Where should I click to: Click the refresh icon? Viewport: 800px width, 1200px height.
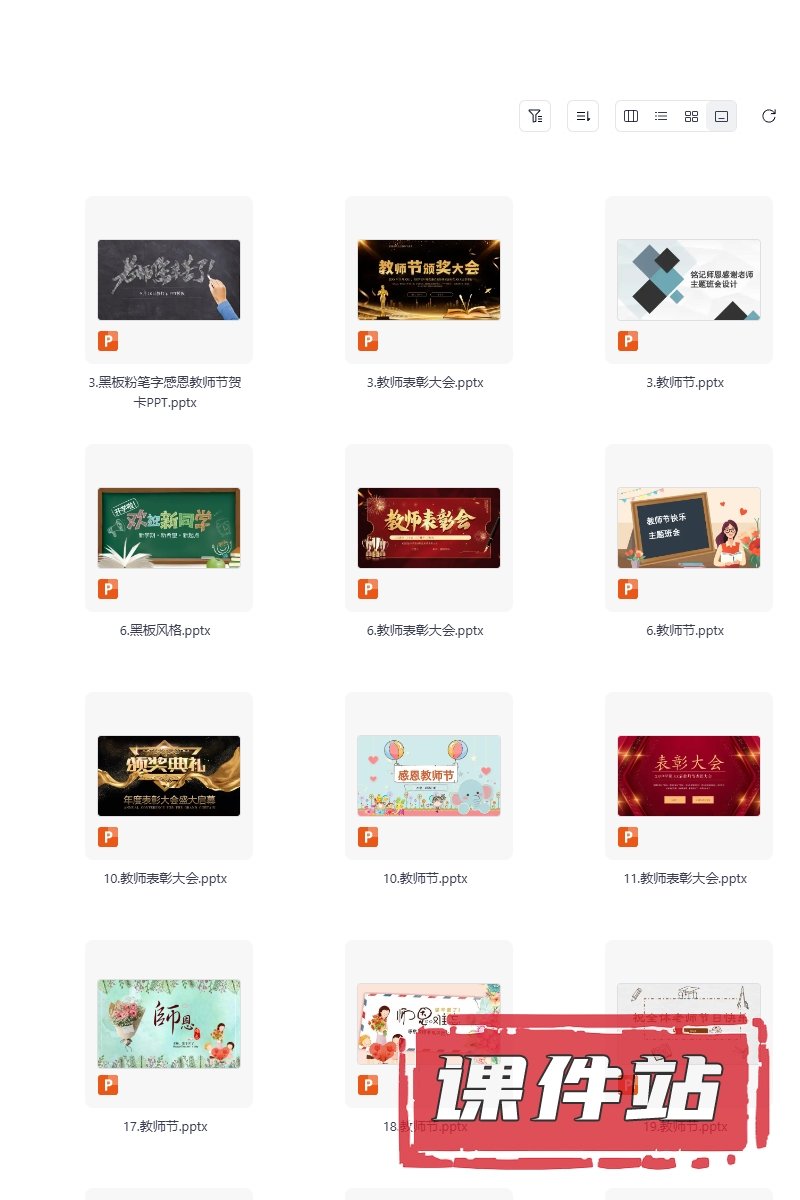pos(769,116)
